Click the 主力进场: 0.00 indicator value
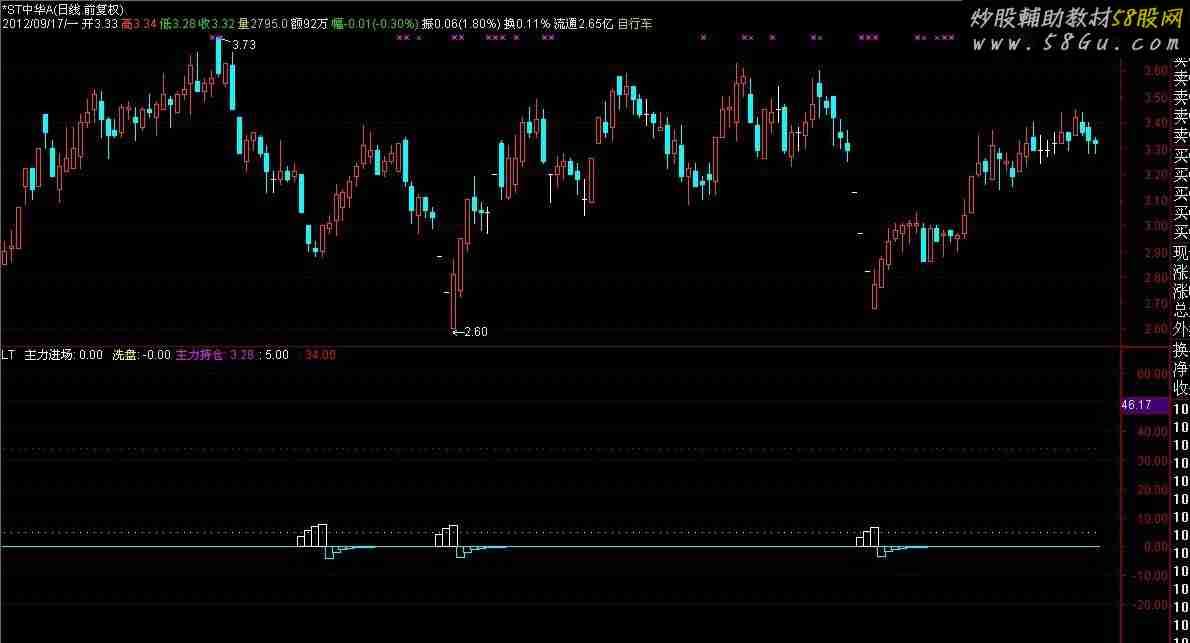 (x=64, y=355)
